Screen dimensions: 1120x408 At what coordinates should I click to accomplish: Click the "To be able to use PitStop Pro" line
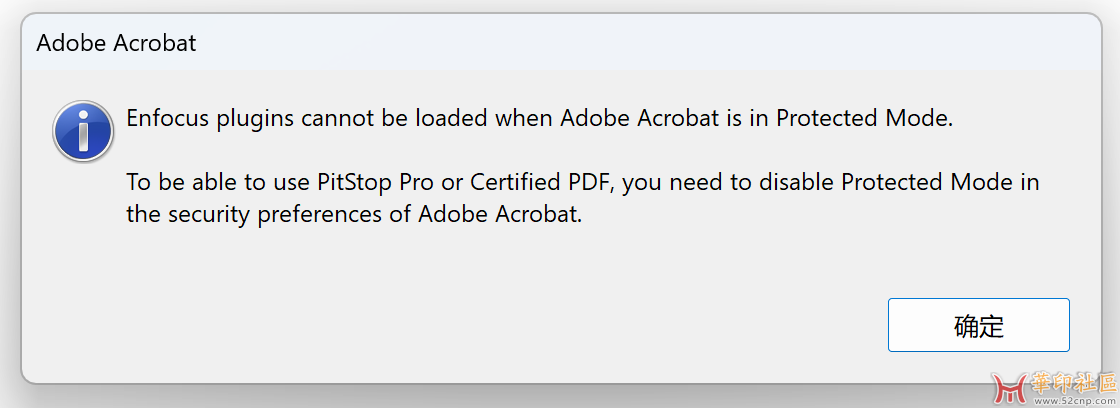tap(583, 182)
